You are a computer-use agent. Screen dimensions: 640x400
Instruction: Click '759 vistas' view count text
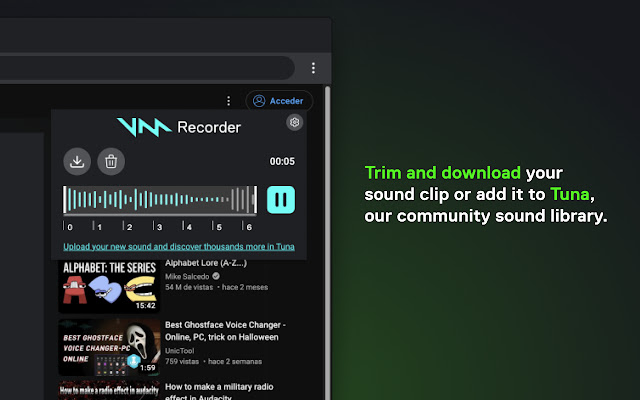[x=182, y=362]
